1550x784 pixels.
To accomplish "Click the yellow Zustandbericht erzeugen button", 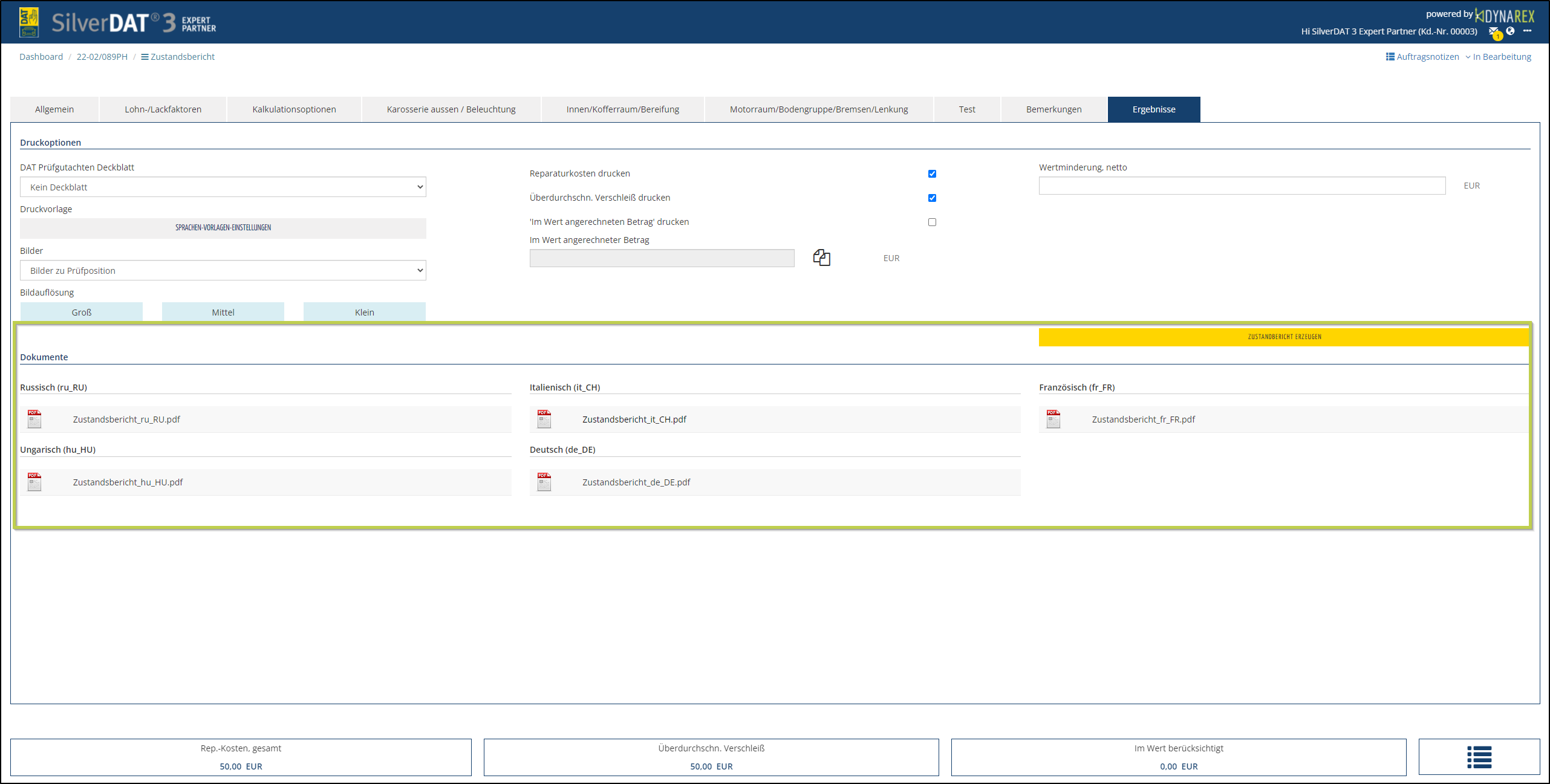I will point(1284,337).
